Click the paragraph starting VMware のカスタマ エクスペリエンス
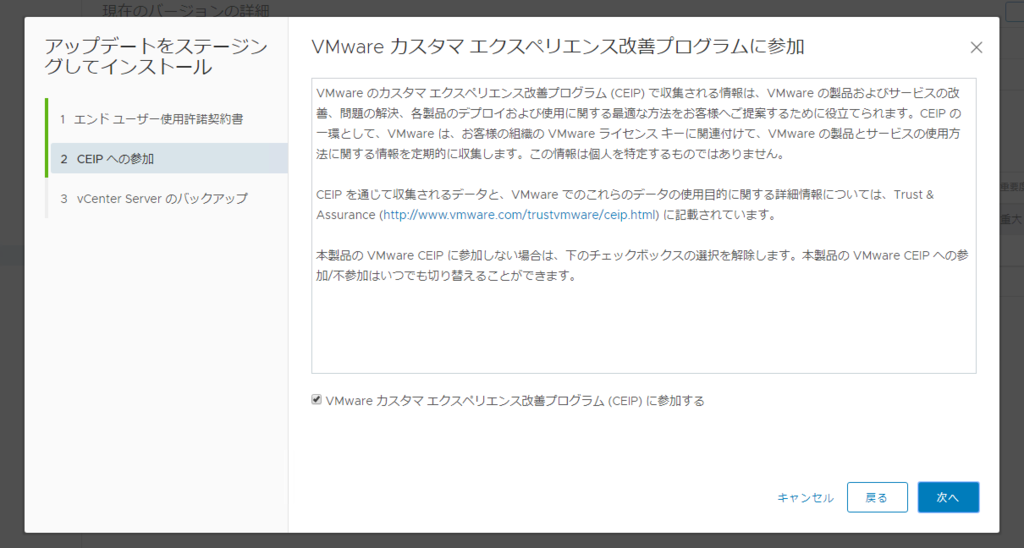The height and width of the screenshot is (548, 1024). [x=639, y=123]
